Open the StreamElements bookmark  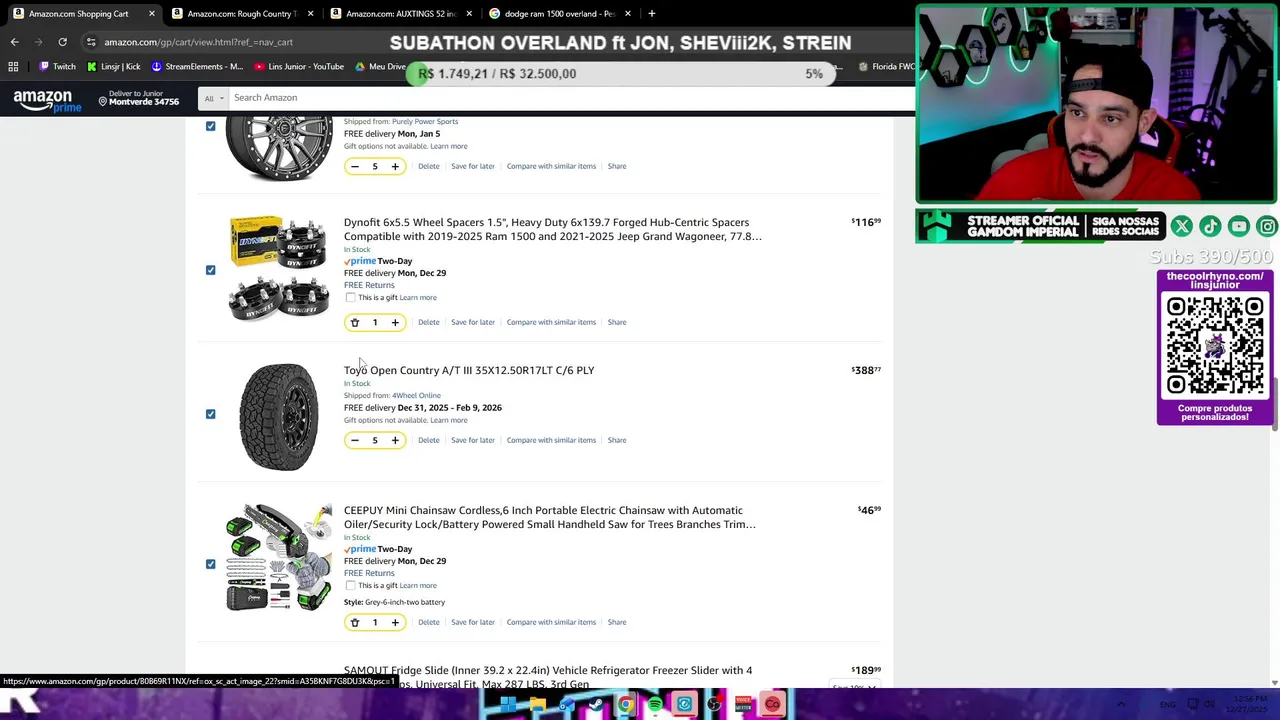pyautogui.click(x=197, y=67)
